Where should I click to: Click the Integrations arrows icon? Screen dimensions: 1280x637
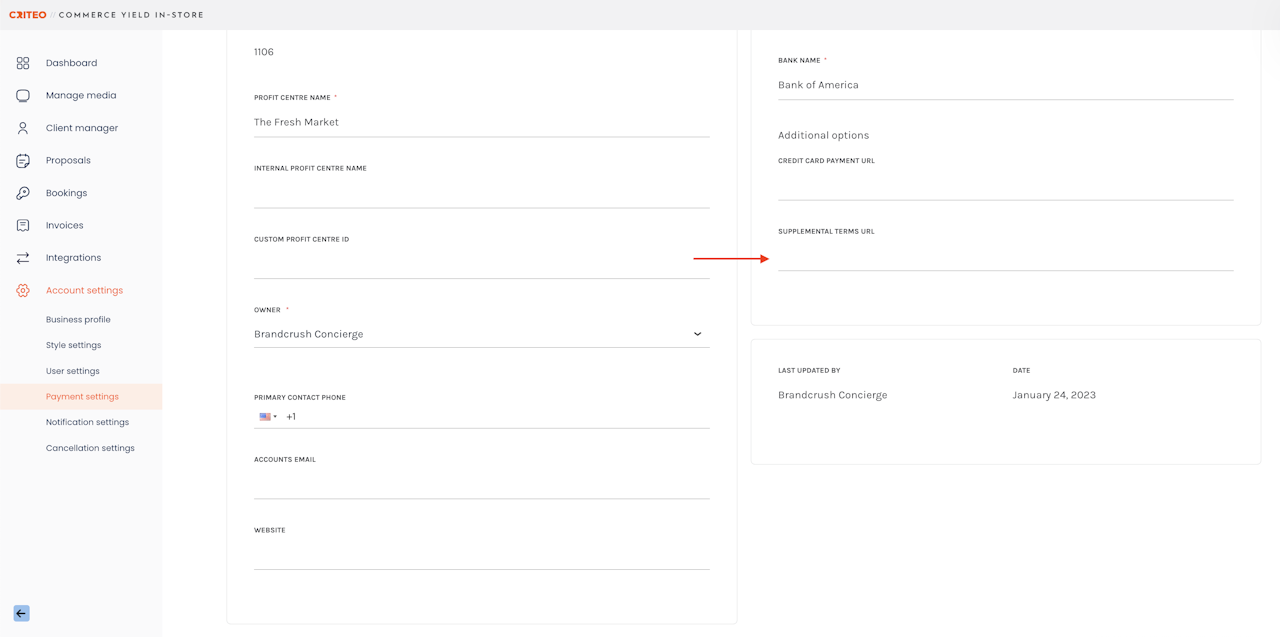click(23, 258)
